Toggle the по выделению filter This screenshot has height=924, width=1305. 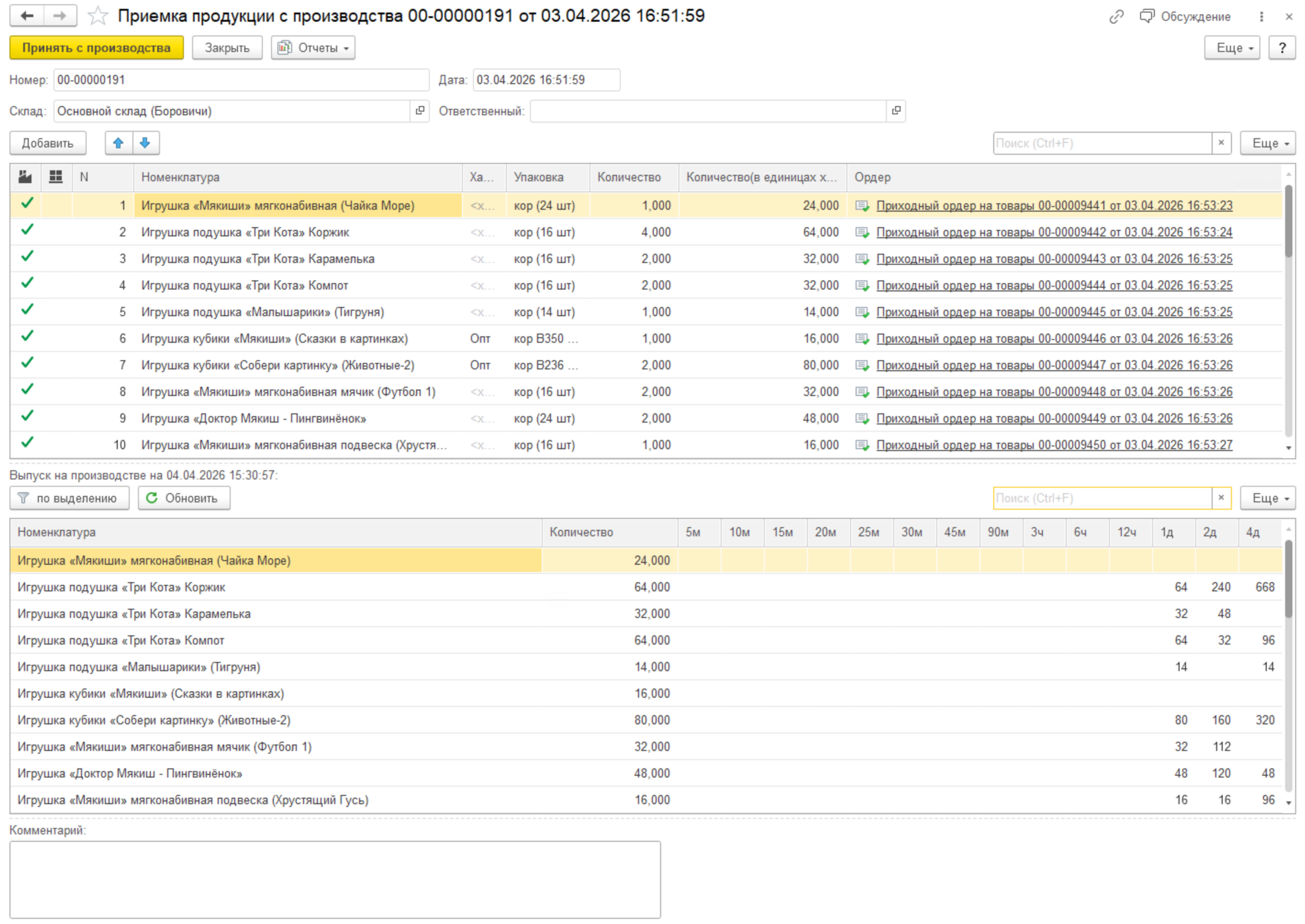pos(69,498)
